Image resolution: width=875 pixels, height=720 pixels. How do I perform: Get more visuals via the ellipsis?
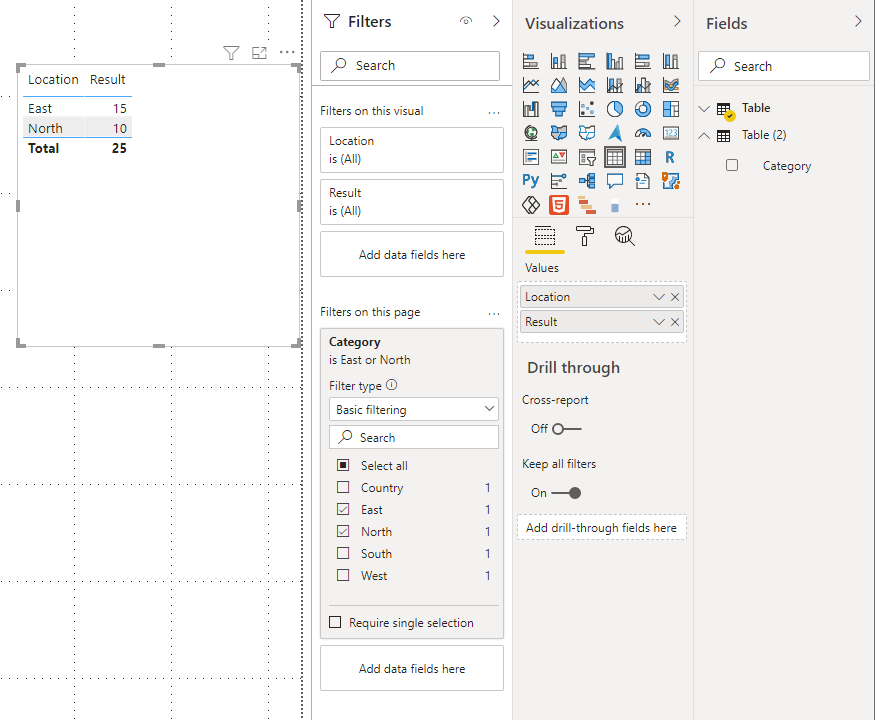(643, 204)
